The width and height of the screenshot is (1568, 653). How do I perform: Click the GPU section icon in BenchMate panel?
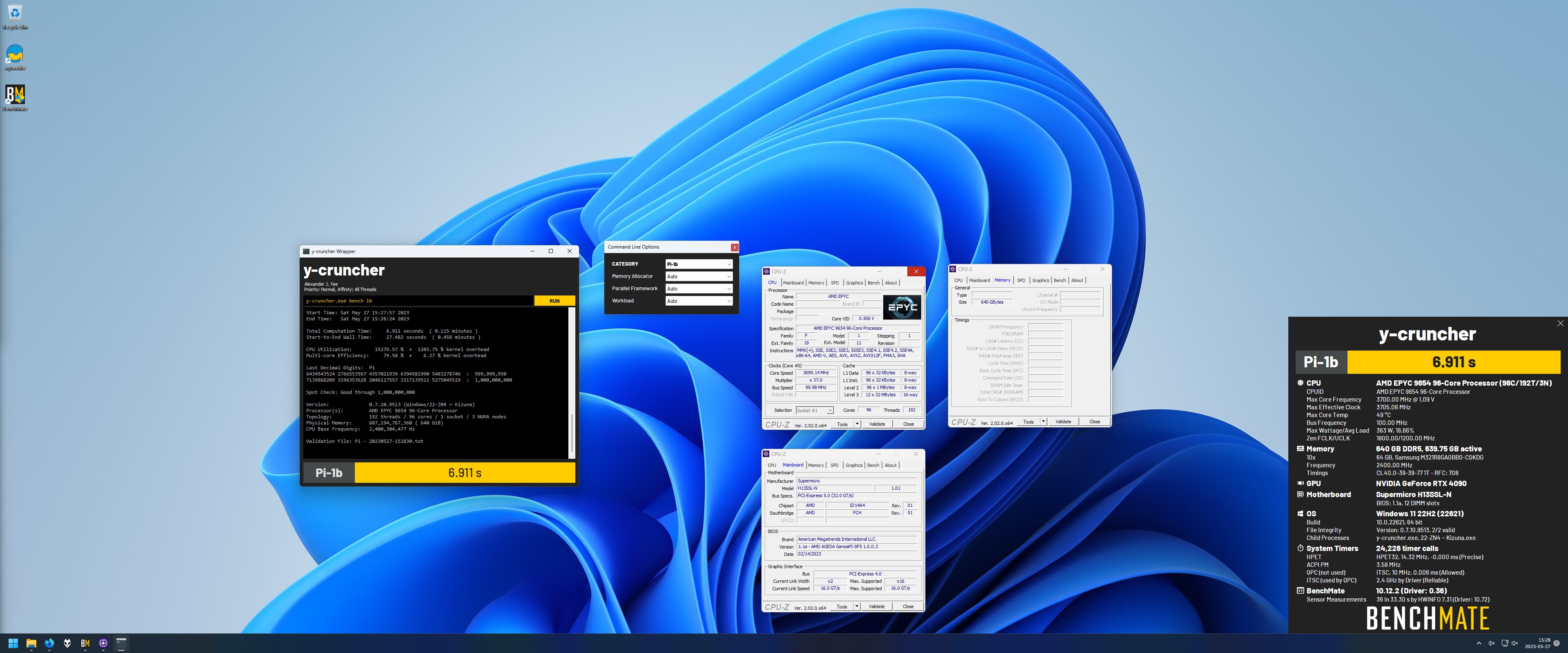click(1300, 483)
